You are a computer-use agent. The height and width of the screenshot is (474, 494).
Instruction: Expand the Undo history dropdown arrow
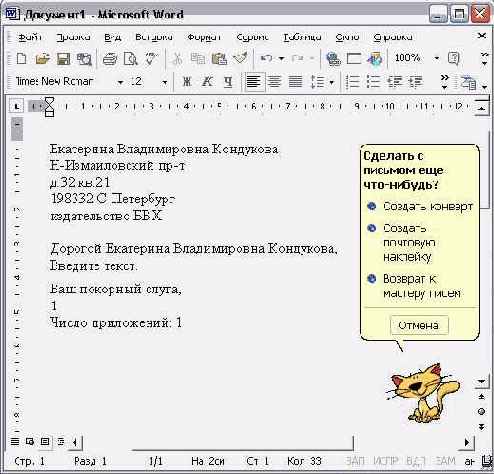coord(281,59)
